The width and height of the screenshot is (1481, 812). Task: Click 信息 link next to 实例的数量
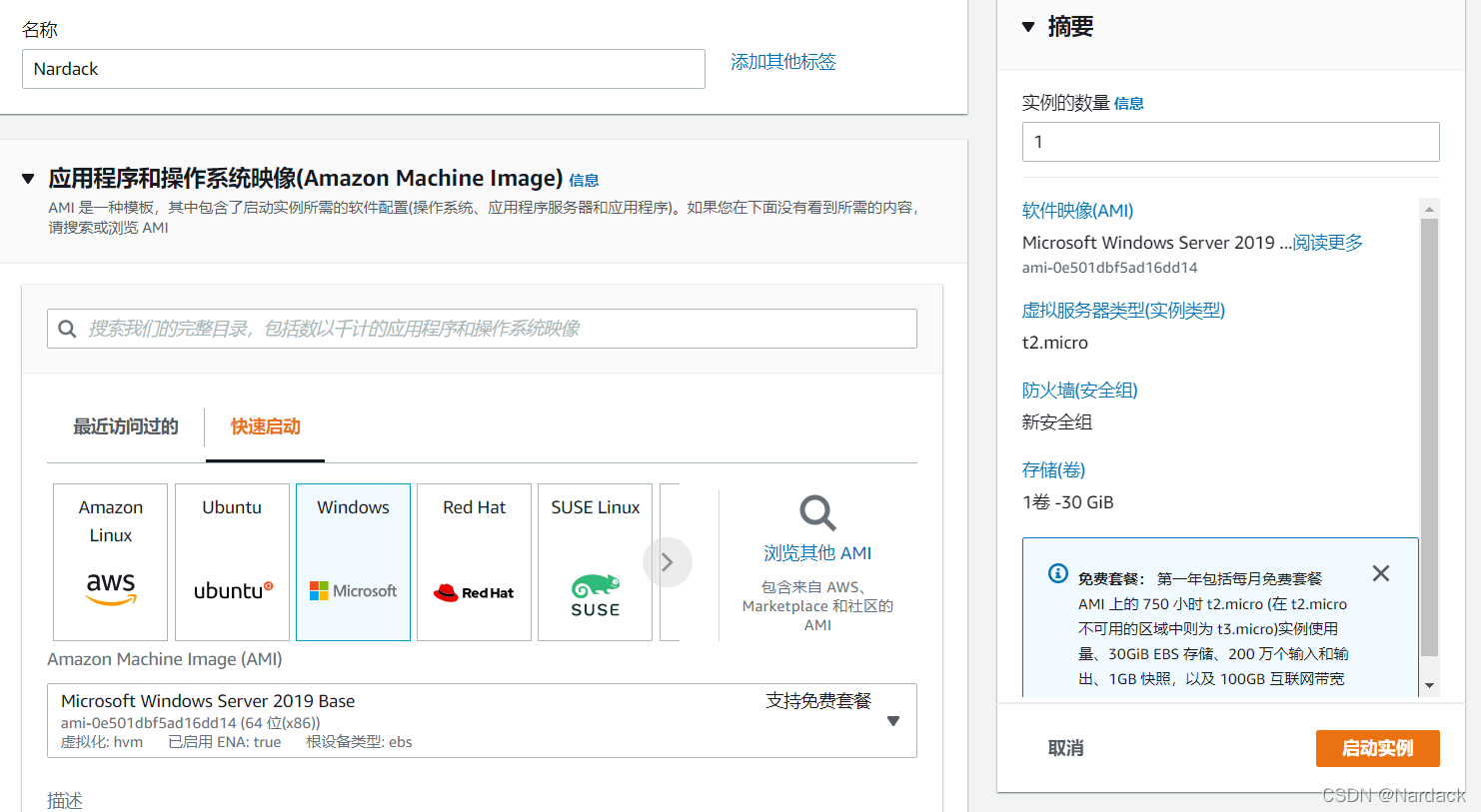point(1129,103)
